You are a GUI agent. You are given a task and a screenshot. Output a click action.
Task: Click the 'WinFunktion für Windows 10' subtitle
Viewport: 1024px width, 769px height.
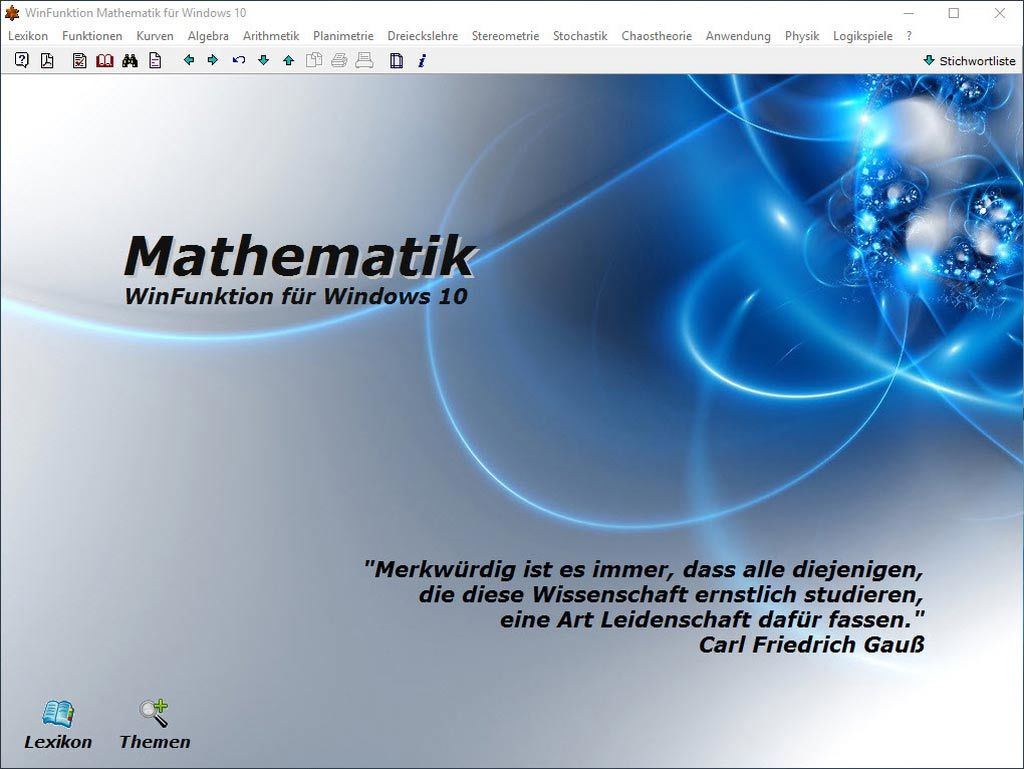(296, 296)
